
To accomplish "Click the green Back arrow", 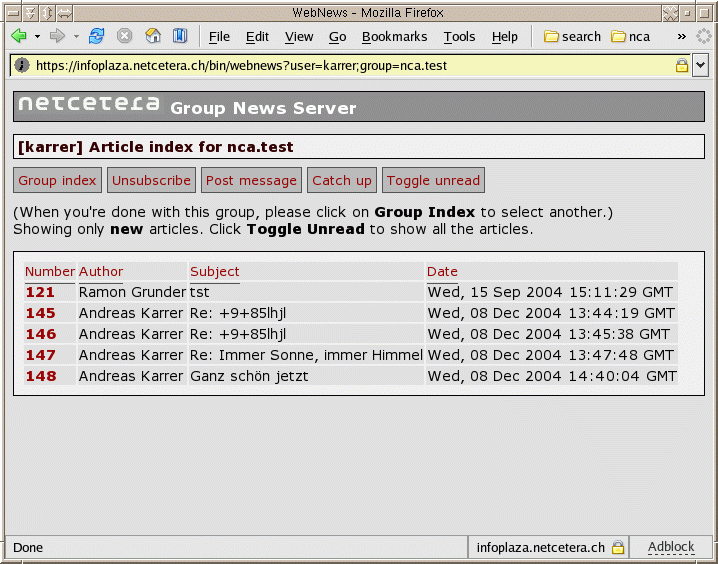I will pos(19,36).
